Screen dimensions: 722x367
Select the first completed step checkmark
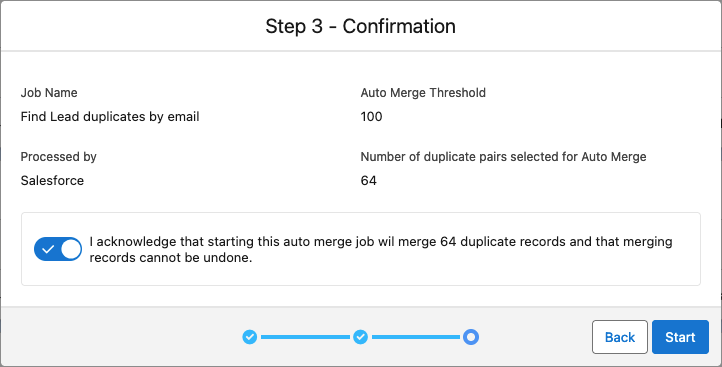(x=250, y=337)
